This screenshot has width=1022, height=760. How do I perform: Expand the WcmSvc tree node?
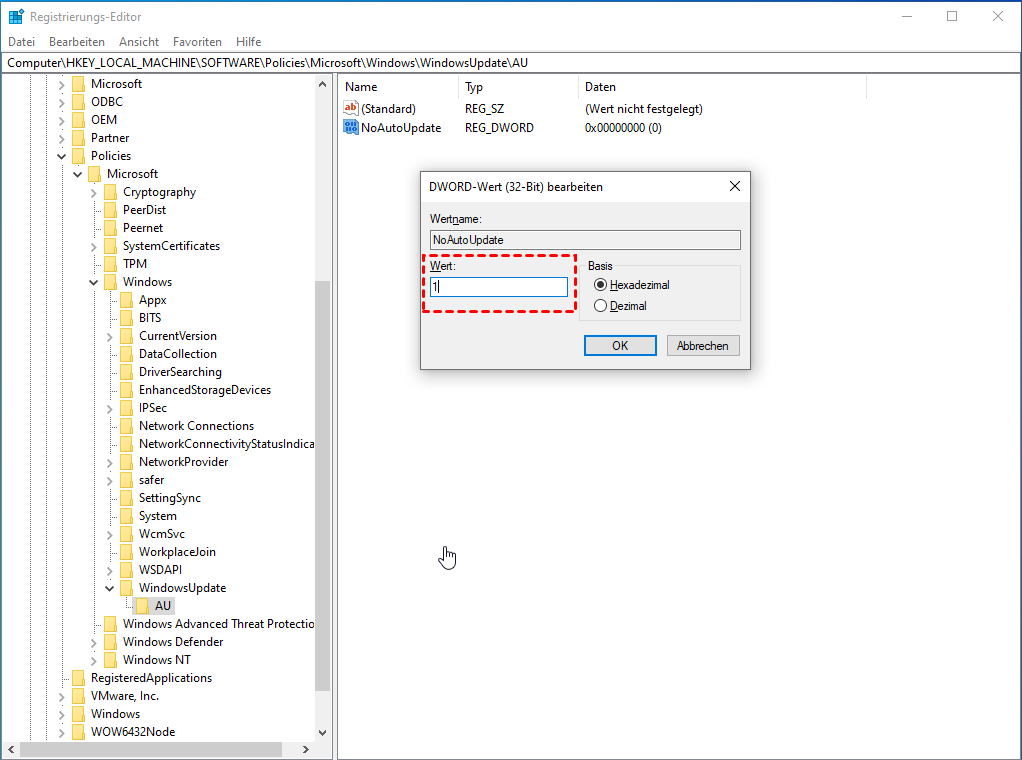[x=110, y=534]
